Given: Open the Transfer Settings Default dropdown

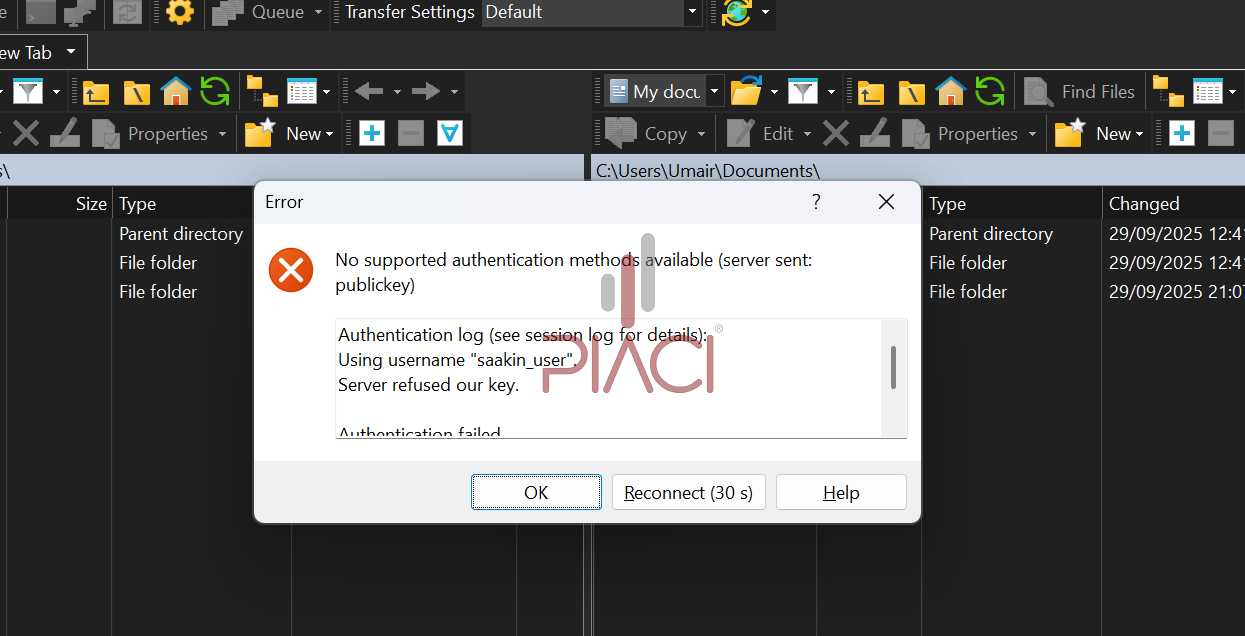Looking at the screenshot, I should click(693, 12).
